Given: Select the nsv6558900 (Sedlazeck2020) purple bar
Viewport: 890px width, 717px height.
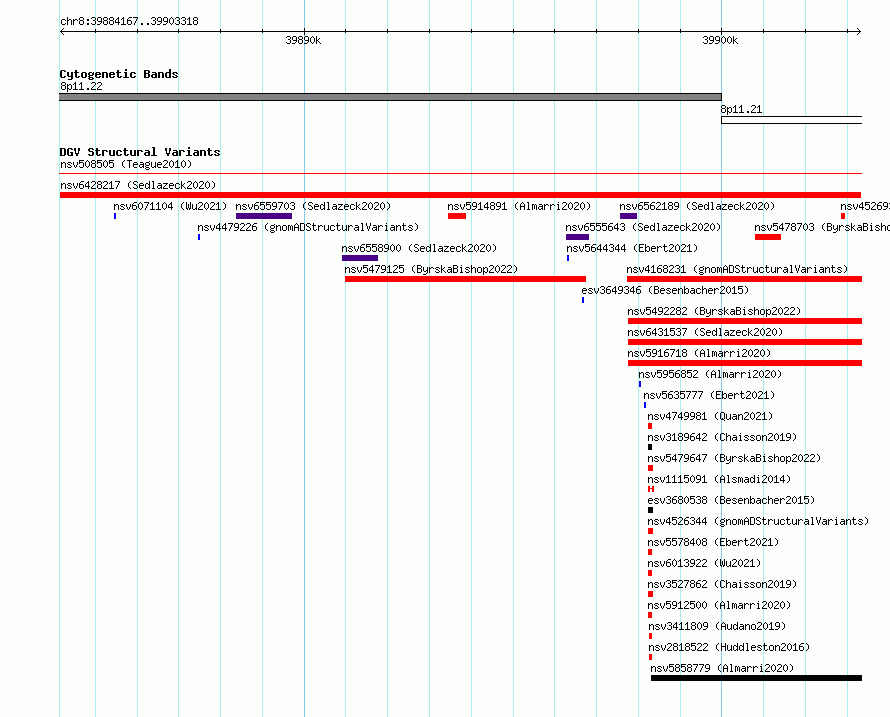Looking at the screenshot, I should 360,258.
